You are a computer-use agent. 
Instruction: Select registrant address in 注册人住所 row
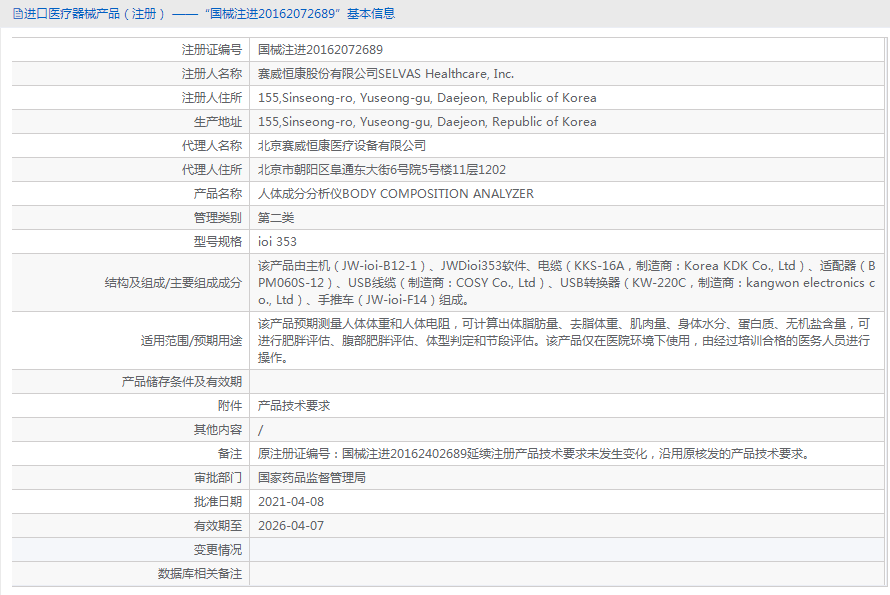point(427,98)
